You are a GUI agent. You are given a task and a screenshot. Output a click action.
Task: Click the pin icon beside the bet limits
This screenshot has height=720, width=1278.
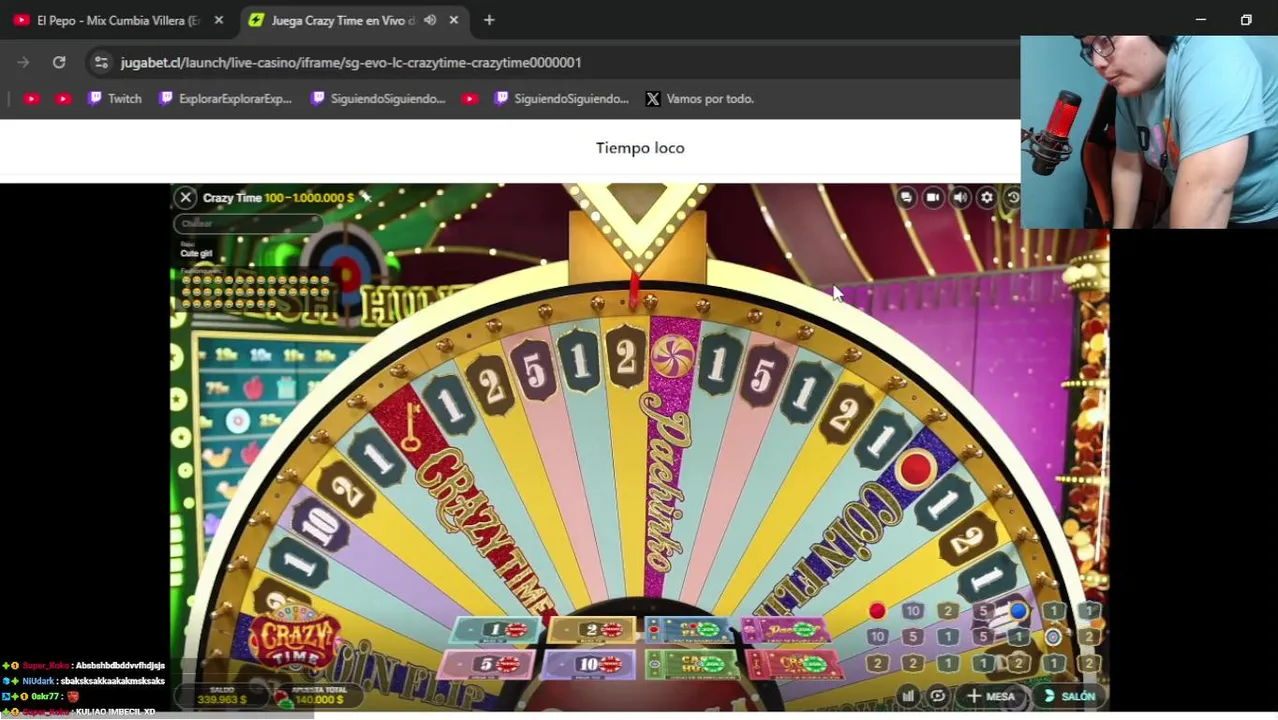coord(366,198)
